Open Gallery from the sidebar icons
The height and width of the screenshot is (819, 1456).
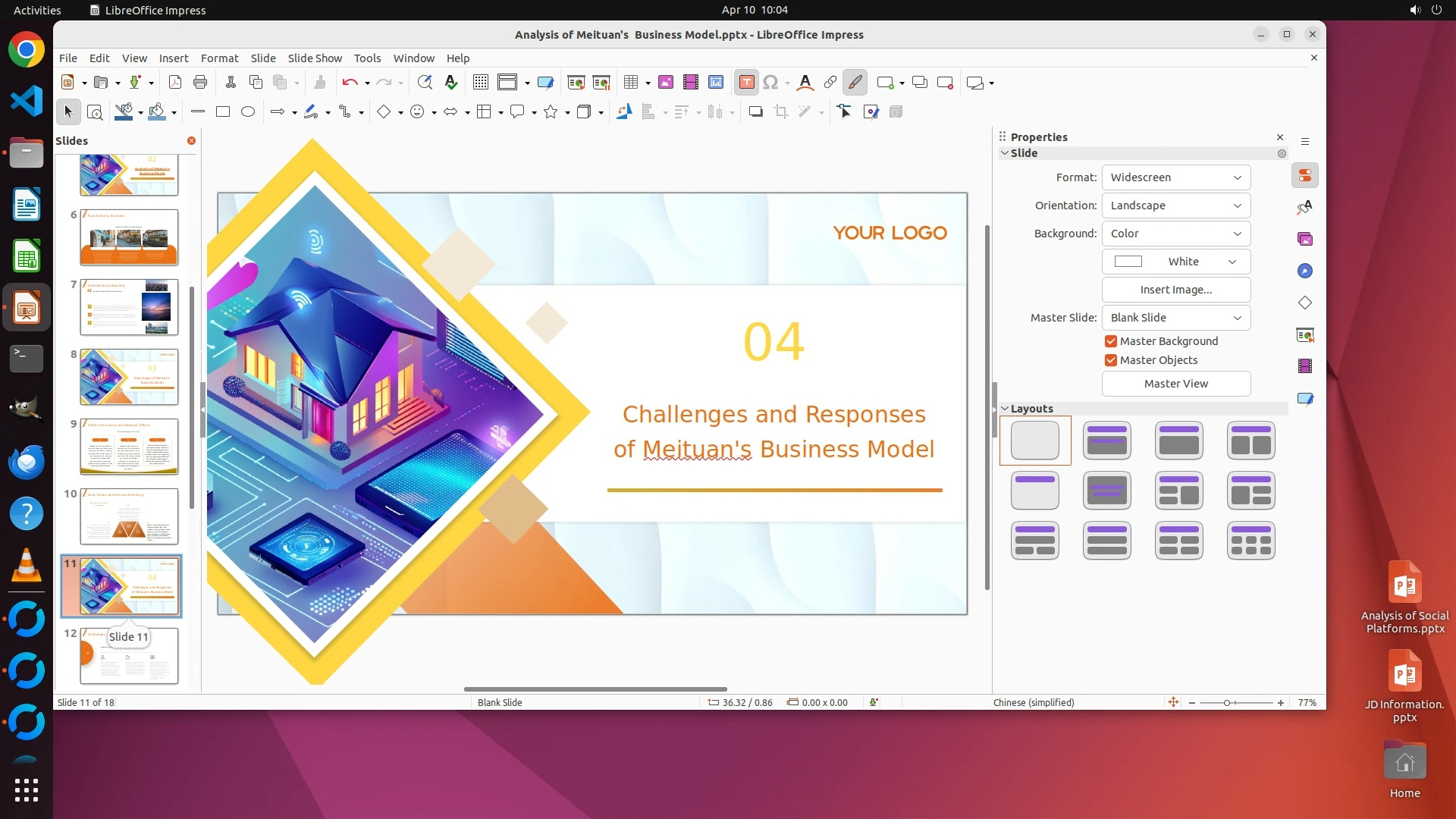coord(1305,239)
